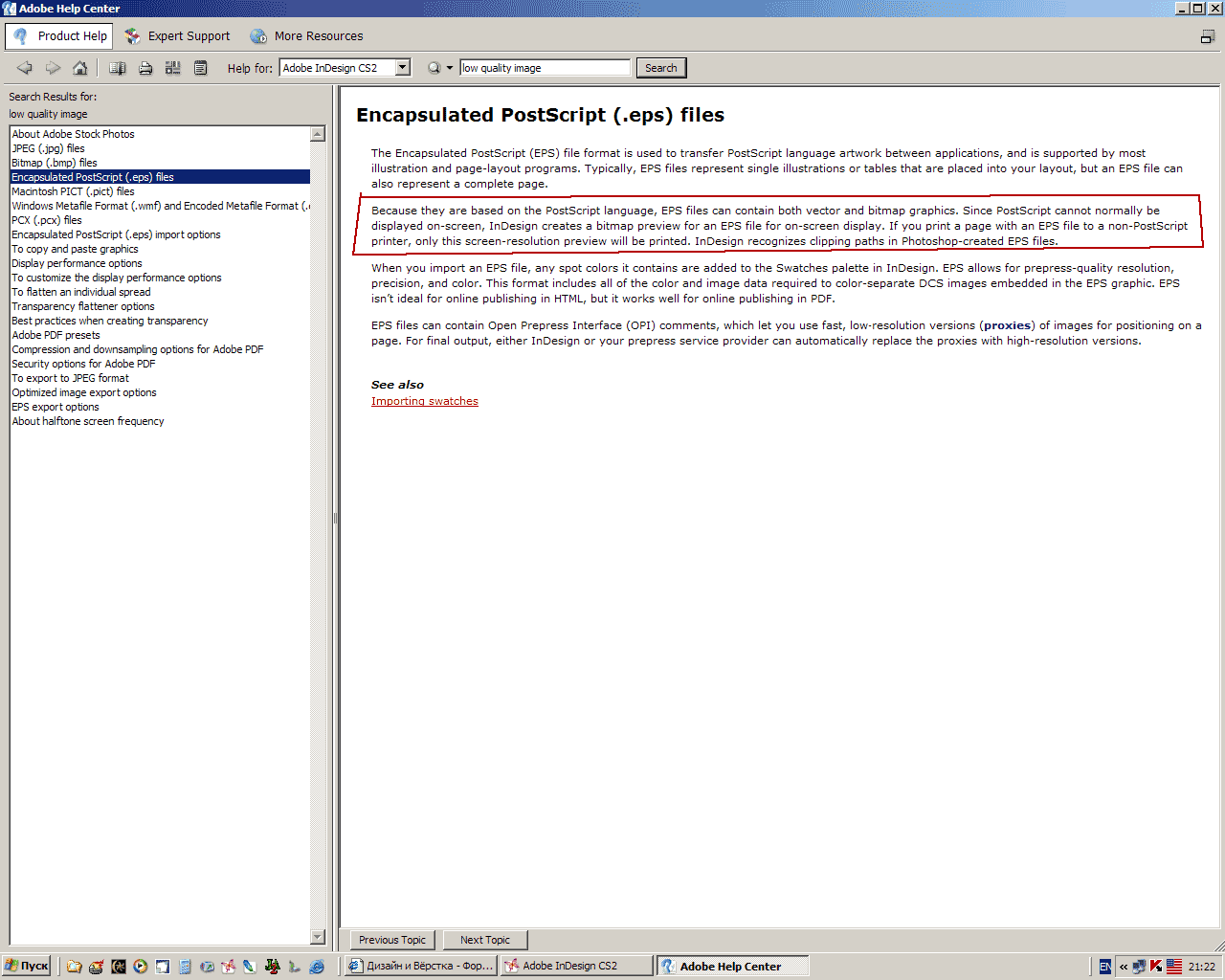
Task: Go to the Next Topic
Action: (485, 940)
